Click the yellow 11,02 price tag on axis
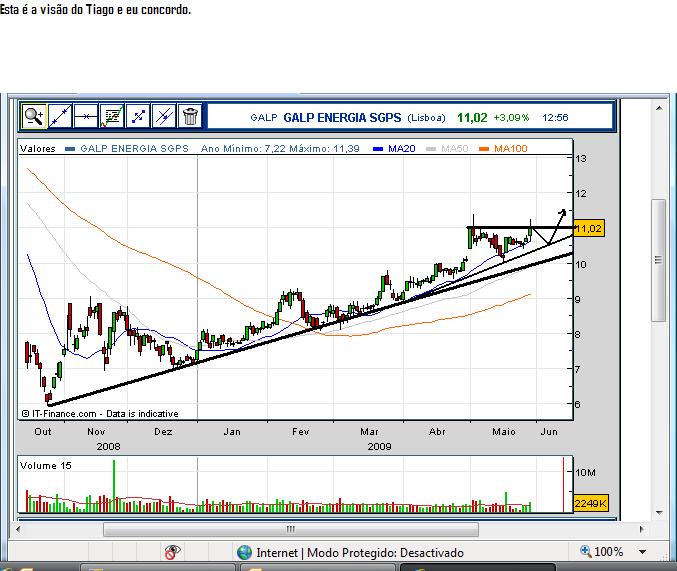Image resolution: width=677 pixels, height=571 pixels. tap(588, 228)
